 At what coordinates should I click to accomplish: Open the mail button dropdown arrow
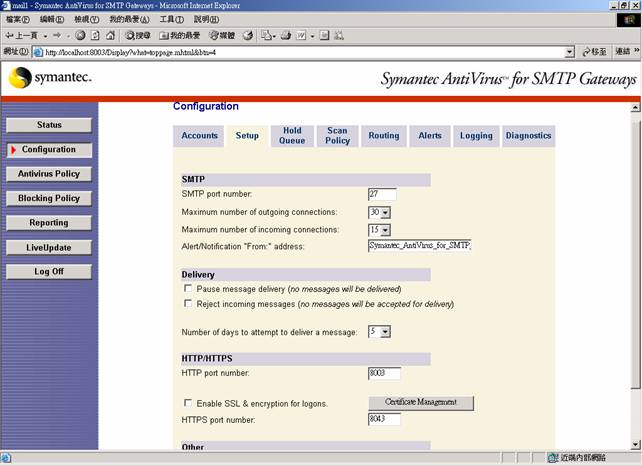274,36
